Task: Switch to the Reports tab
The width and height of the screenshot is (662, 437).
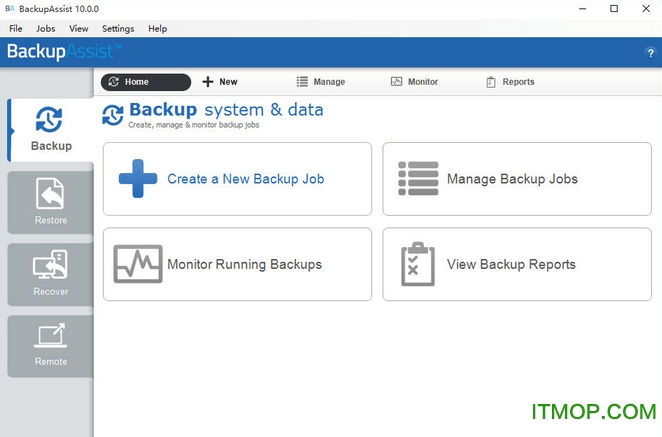Action: 510,82
